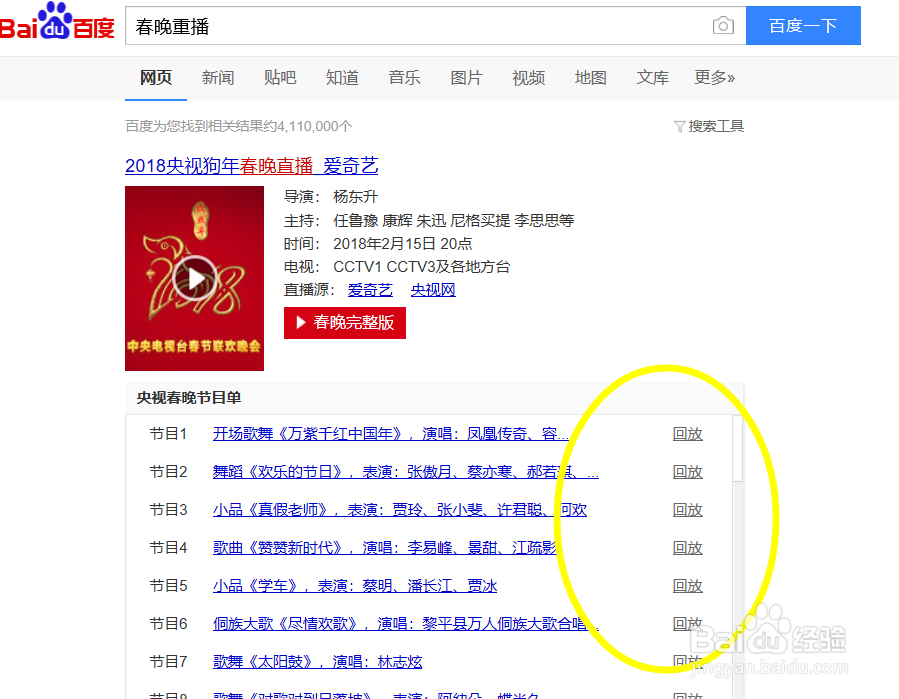The height and width of the screenshot is (699, 899).
Task: Switch to the 图片 tab
Action: pos(466,77)
